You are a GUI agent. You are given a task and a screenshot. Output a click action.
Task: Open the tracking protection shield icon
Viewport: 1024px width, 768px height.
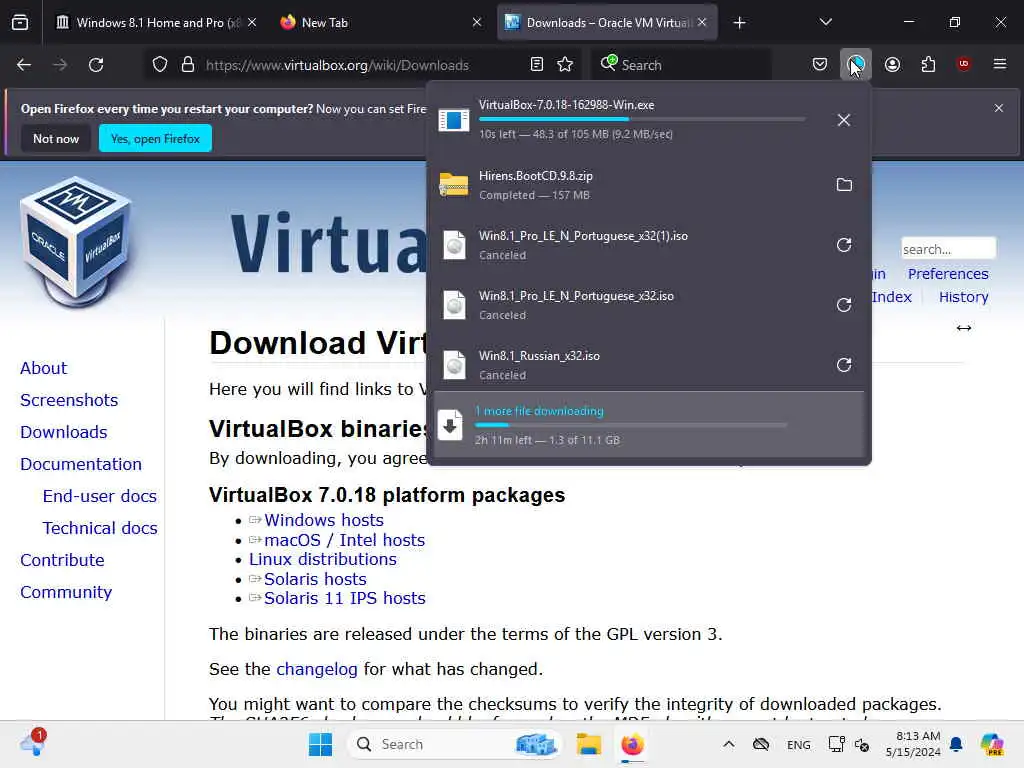click(x=160, y=65)
